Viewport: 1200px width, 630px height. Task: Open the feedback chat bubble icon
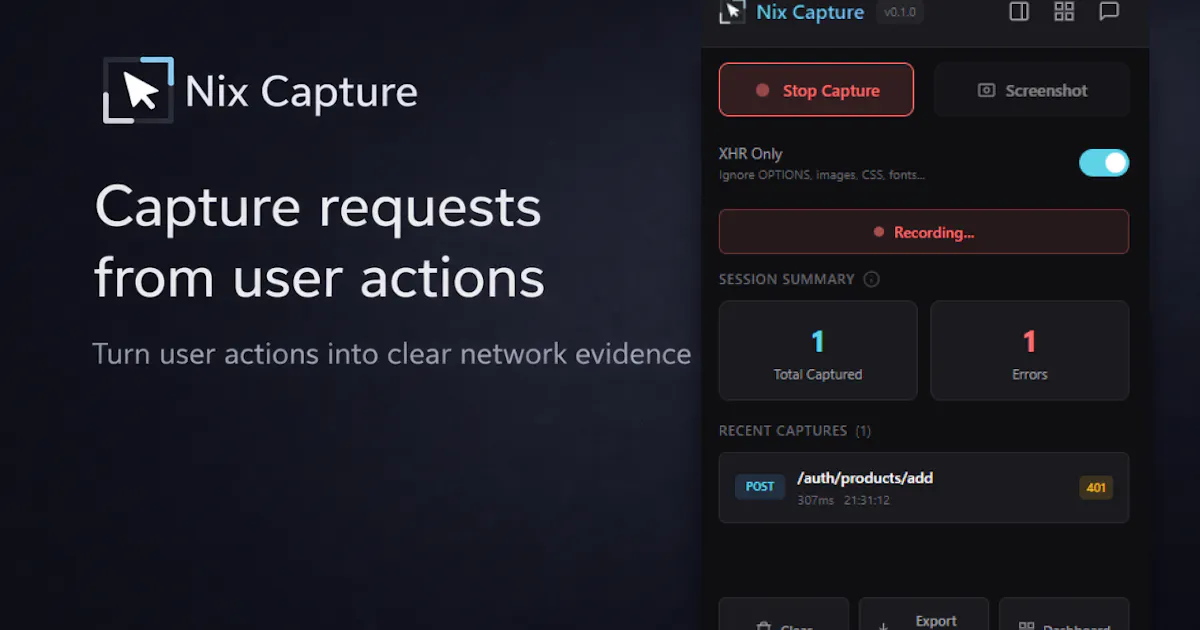pos(1109,12)
